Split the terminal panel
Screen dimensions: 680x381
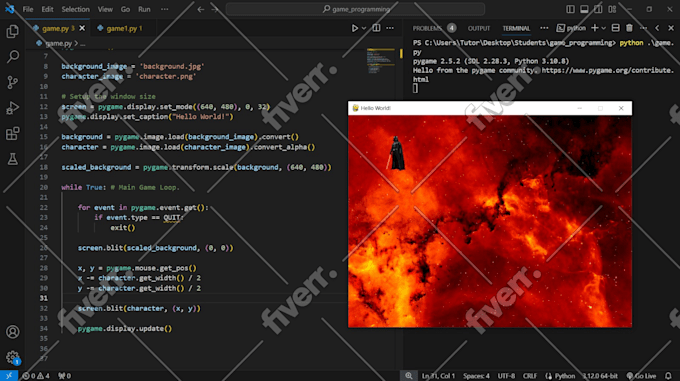[615, 28]
